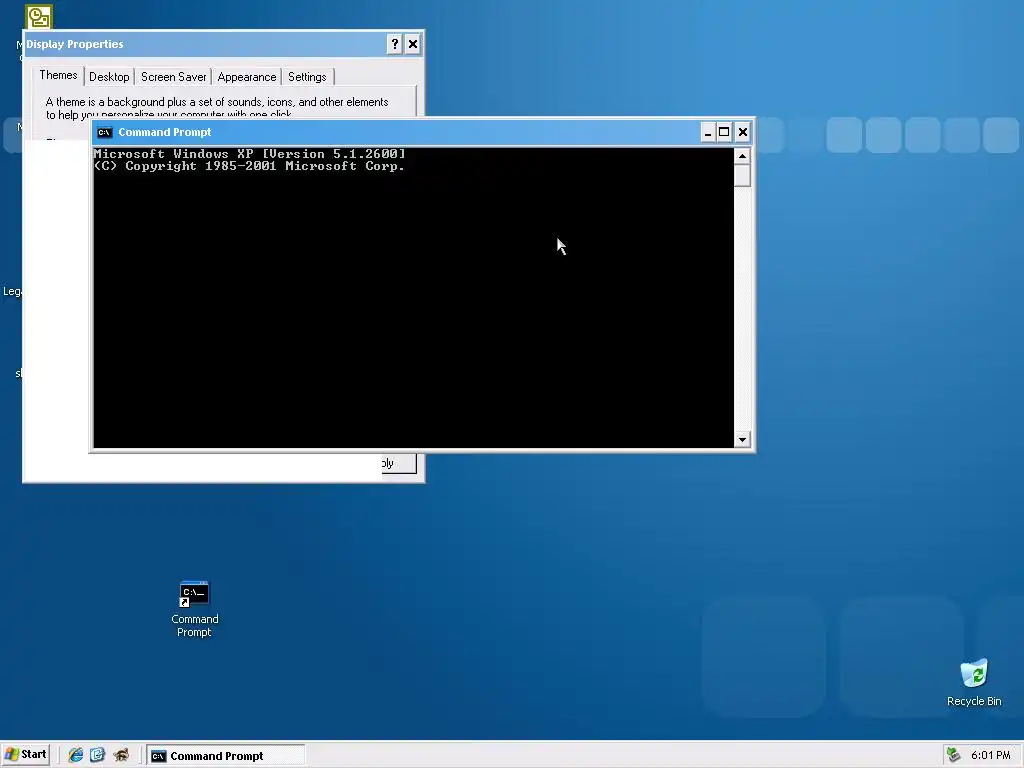Open the Command Prompt window system menu icon
This screenshot has height=768, width=1024.
coord(104,133)
